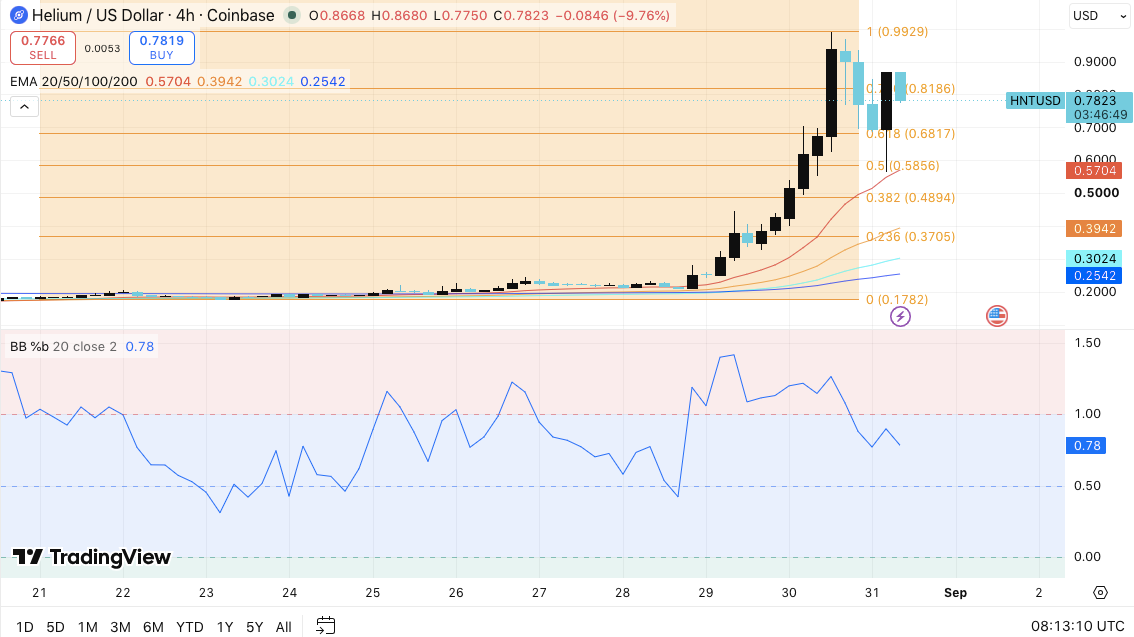The height and width of the screenshot is (637, 1134).
Task: Click the EMA 20/50/100/200 indicator legend
Action: coord(74,82)
